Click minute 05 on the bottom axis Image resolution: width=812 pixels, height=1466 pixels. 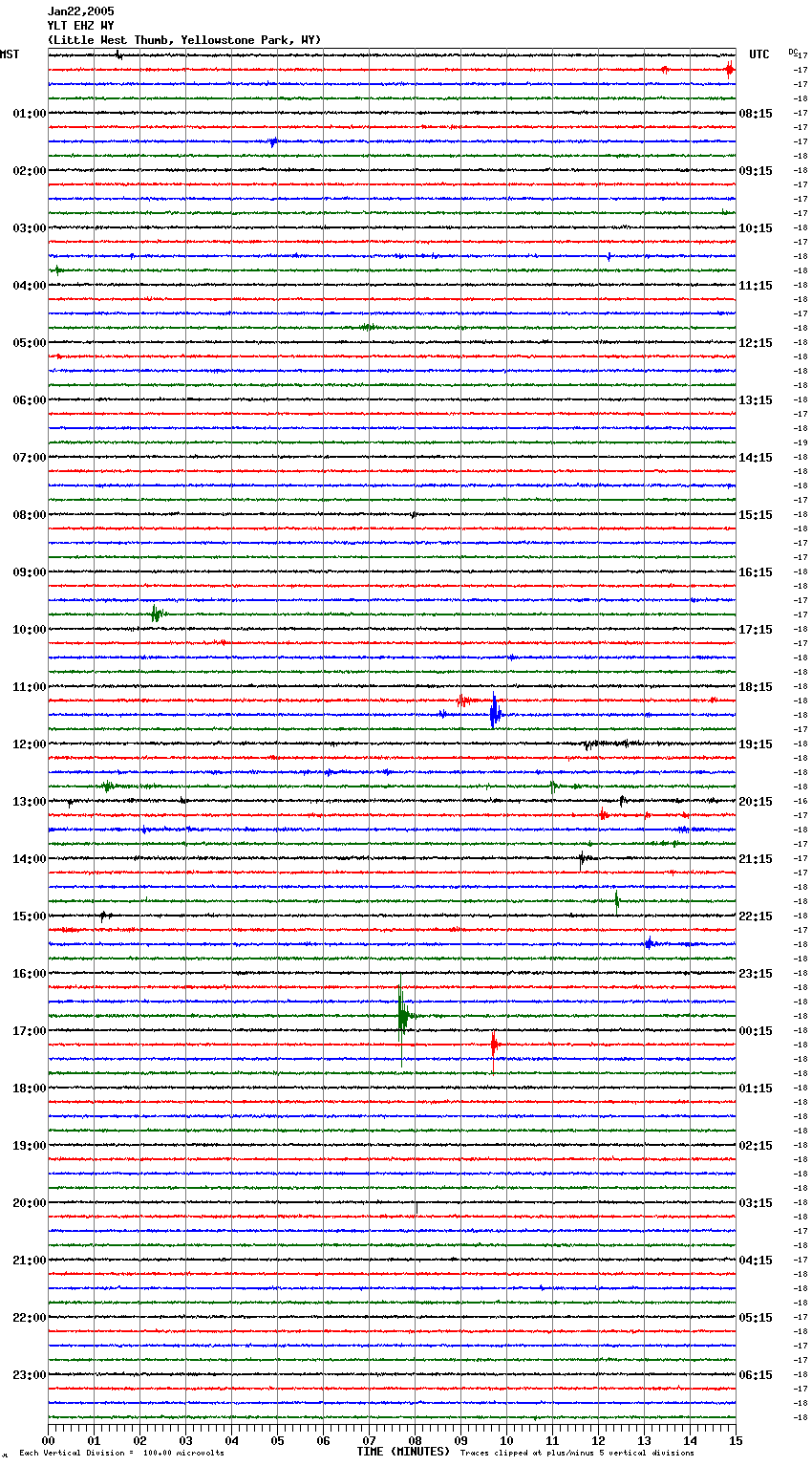(277, 1440)
